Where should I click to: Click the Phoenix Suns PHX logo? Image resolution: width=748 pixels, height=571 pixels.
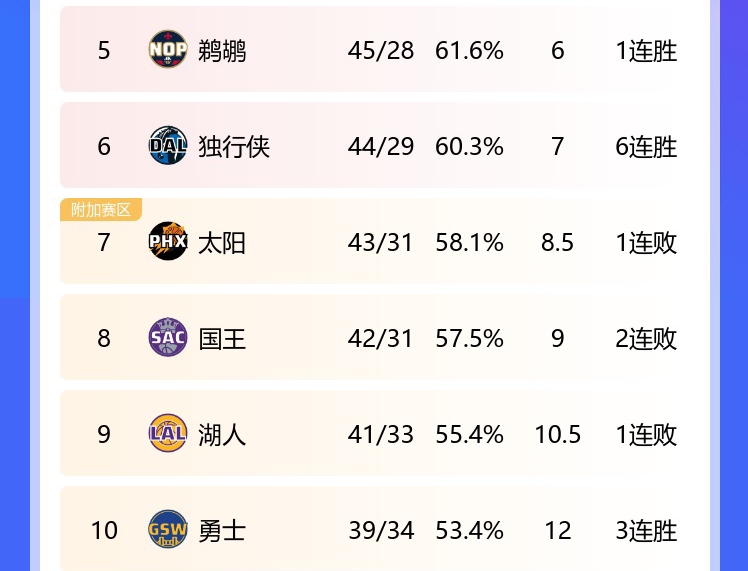167,242
